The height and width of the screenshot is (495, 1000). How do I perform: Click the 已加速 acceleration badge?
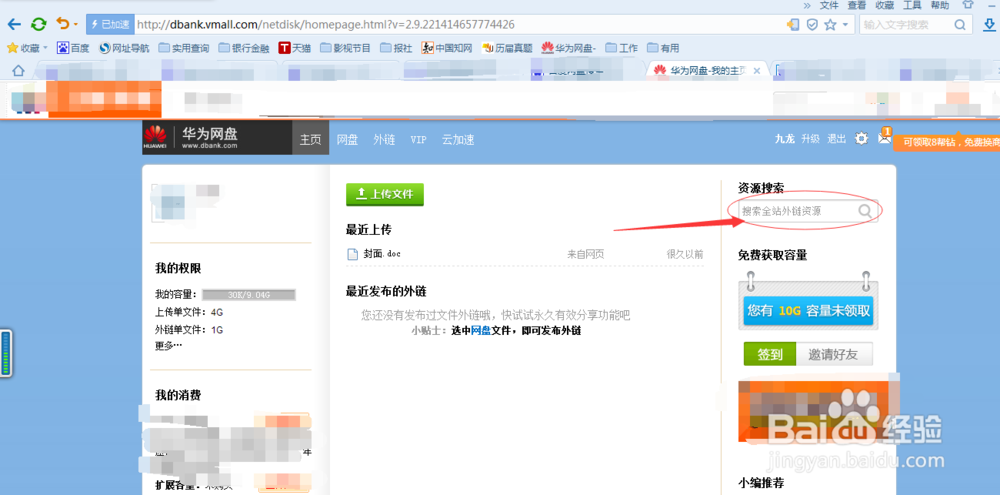point(109,25)
